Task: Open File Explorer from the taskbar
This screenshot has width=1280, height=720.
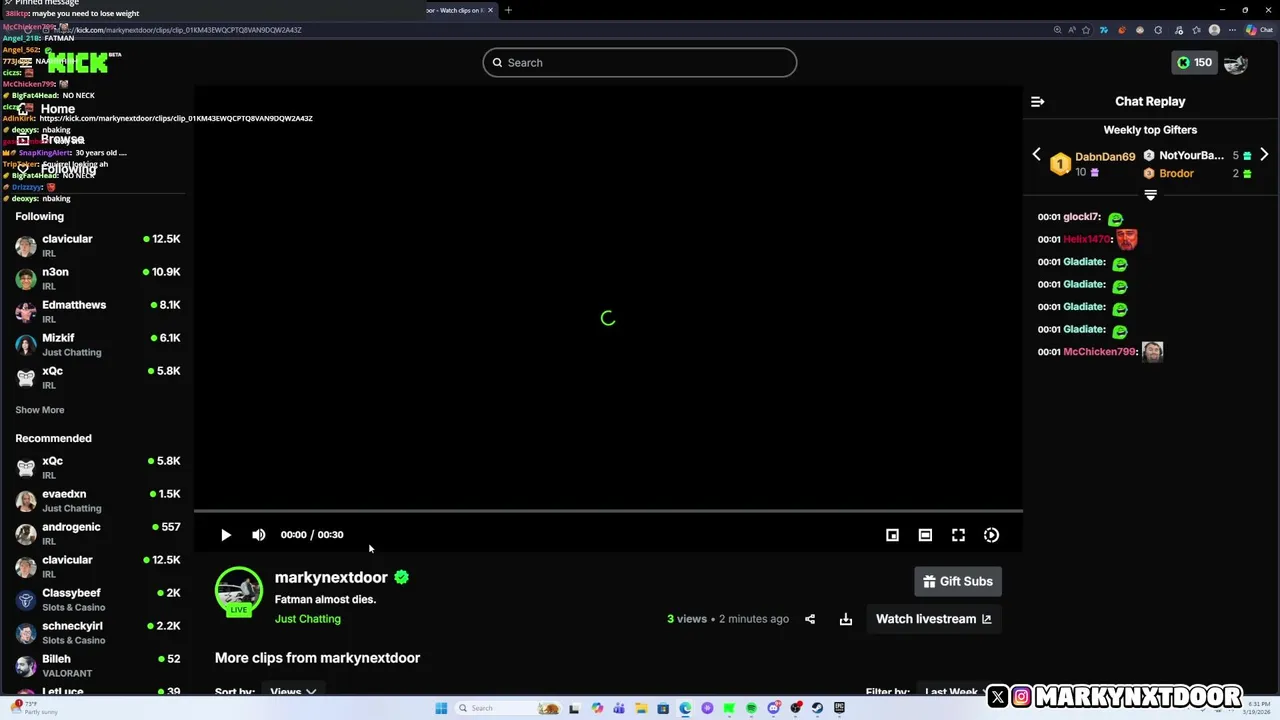Action: [642, 708]
